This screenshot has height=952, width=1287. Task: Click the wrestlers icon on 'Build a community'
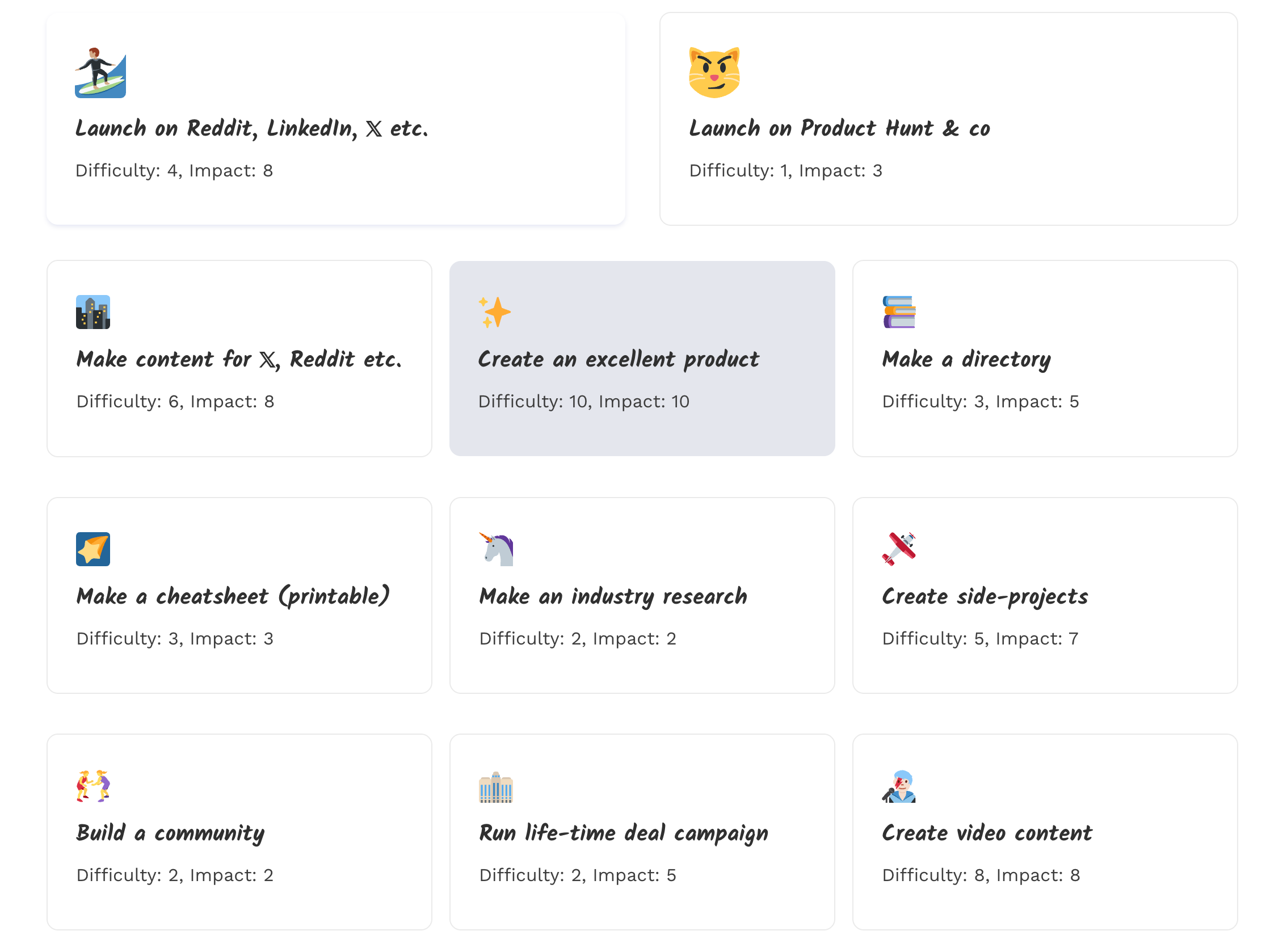pos(93,786)
